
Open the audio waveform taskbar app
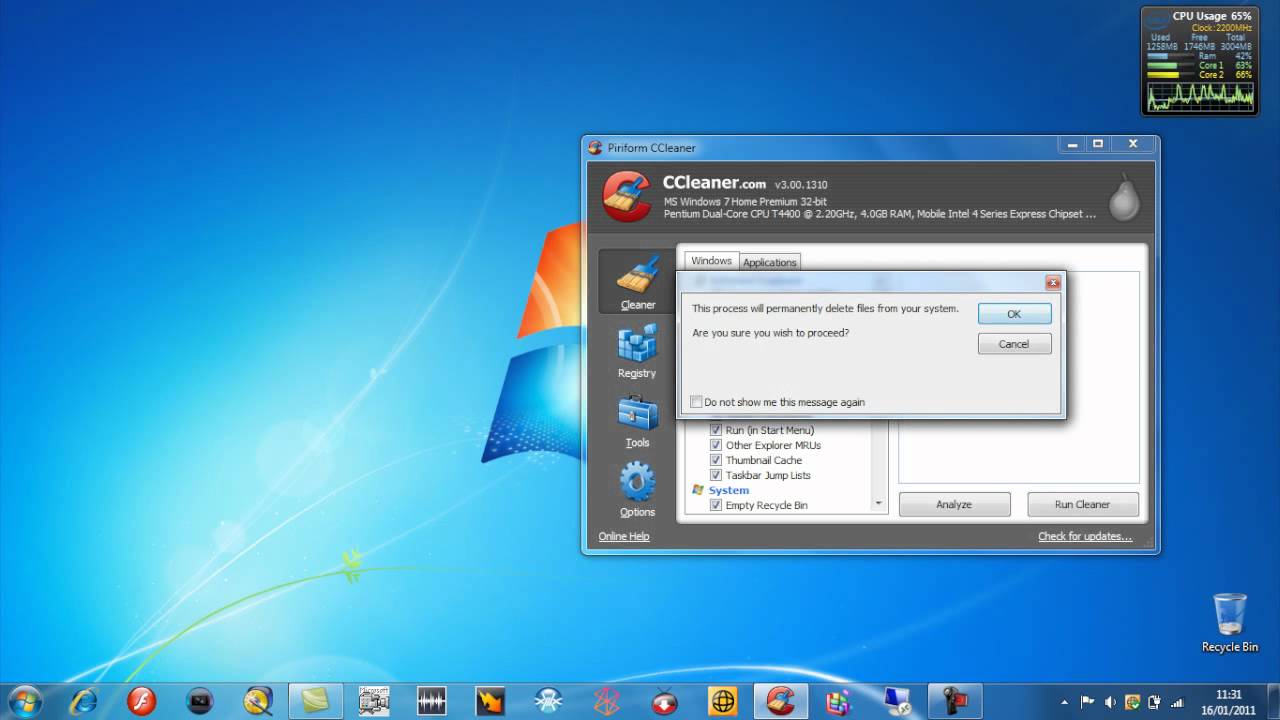click(x=432, y=701)
